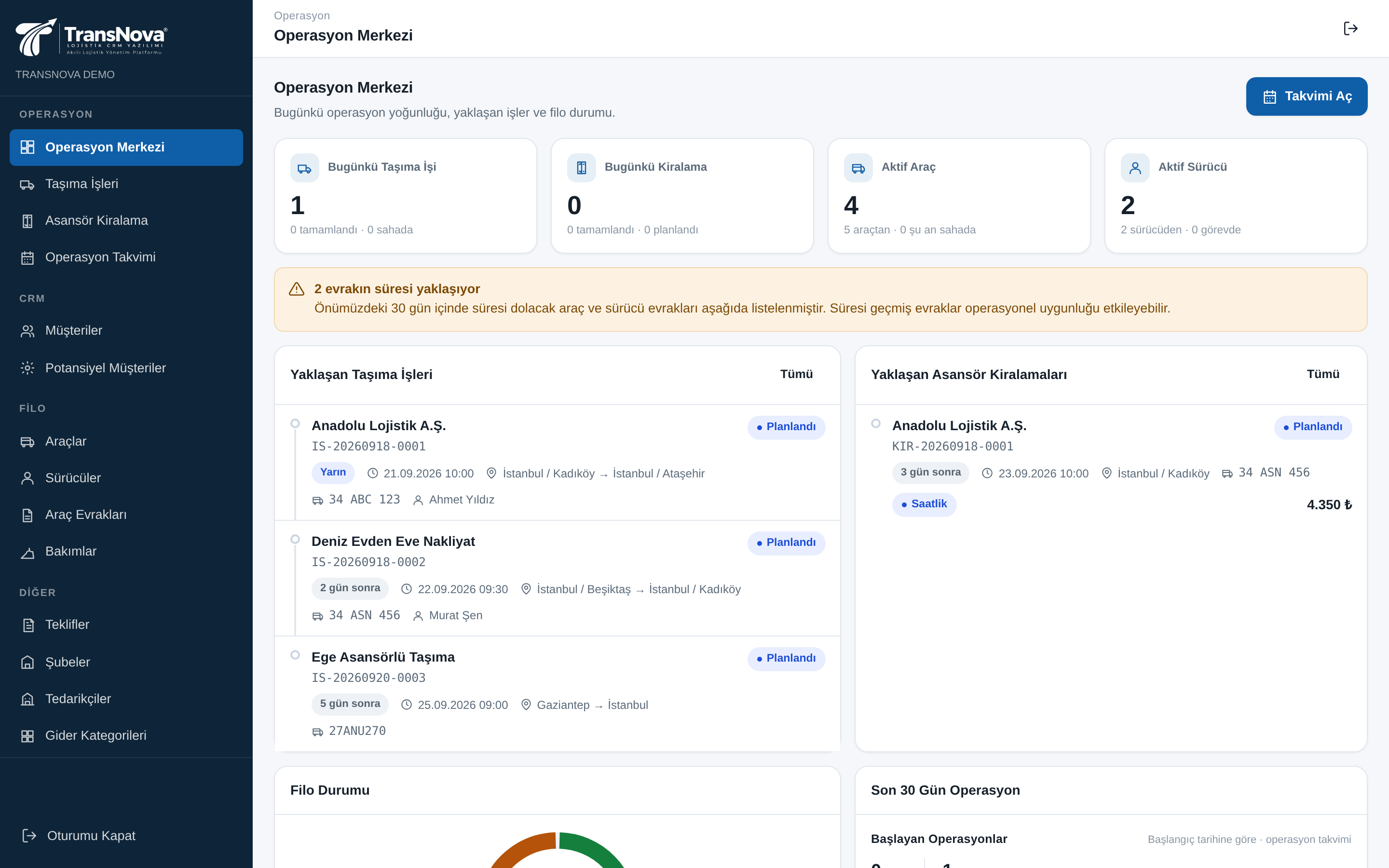Click the location pin next to Gaziantep → İstanbul
The width and height of the screenshot is (1389, 868).
pos(526,705)
